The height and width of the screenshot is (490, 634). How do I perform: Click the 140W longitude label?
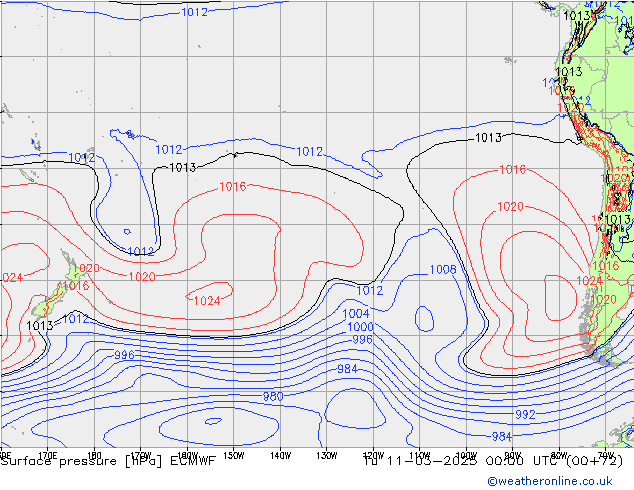click(280, 456)
